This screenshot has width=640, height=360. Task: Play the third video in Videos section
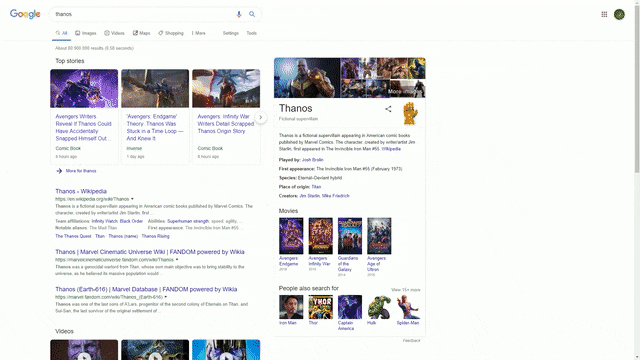click(x=226, y=350)
